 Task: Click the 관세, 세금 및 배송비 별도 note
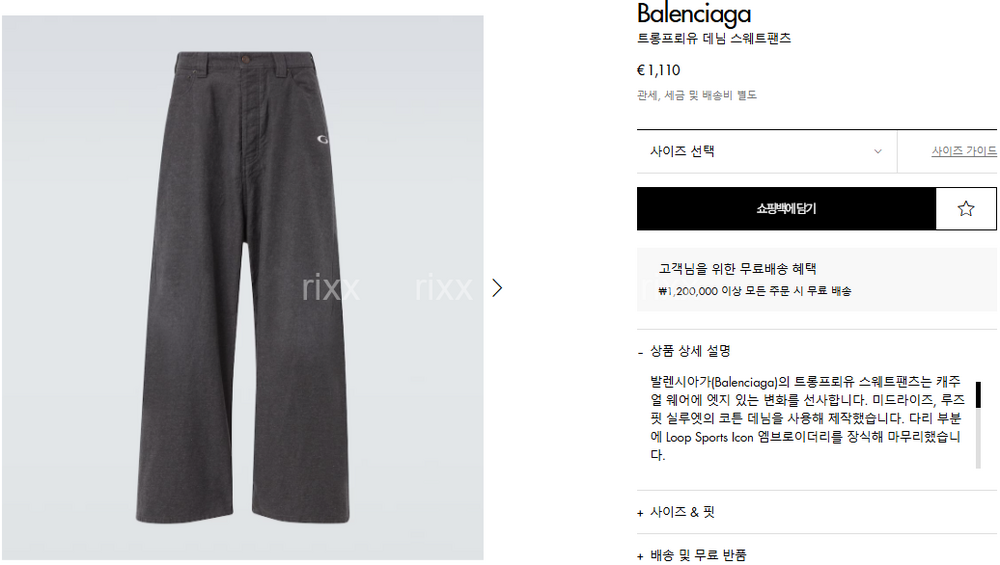(x=696, y=95)
